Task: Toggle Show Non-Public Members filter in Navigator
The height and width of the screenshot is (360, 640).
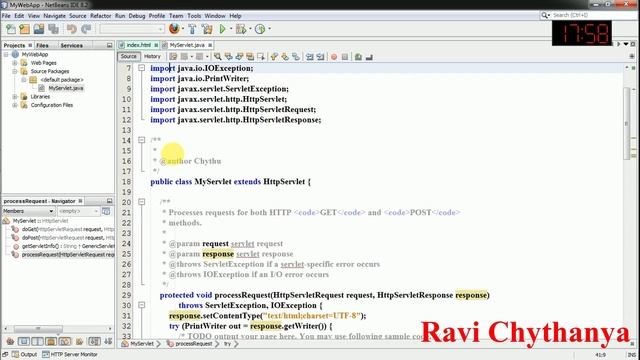Action: click(x=51, y=341)
